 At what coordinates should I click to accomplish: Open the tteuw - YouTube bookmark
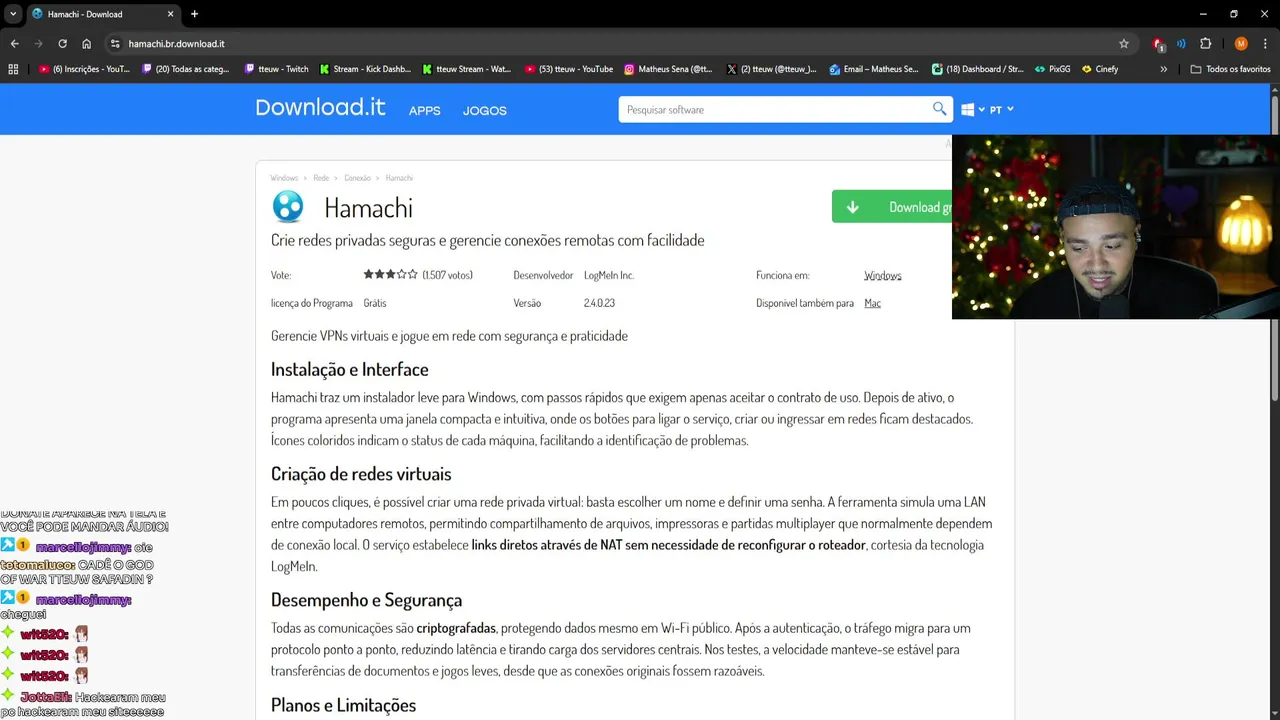[569, 69]
